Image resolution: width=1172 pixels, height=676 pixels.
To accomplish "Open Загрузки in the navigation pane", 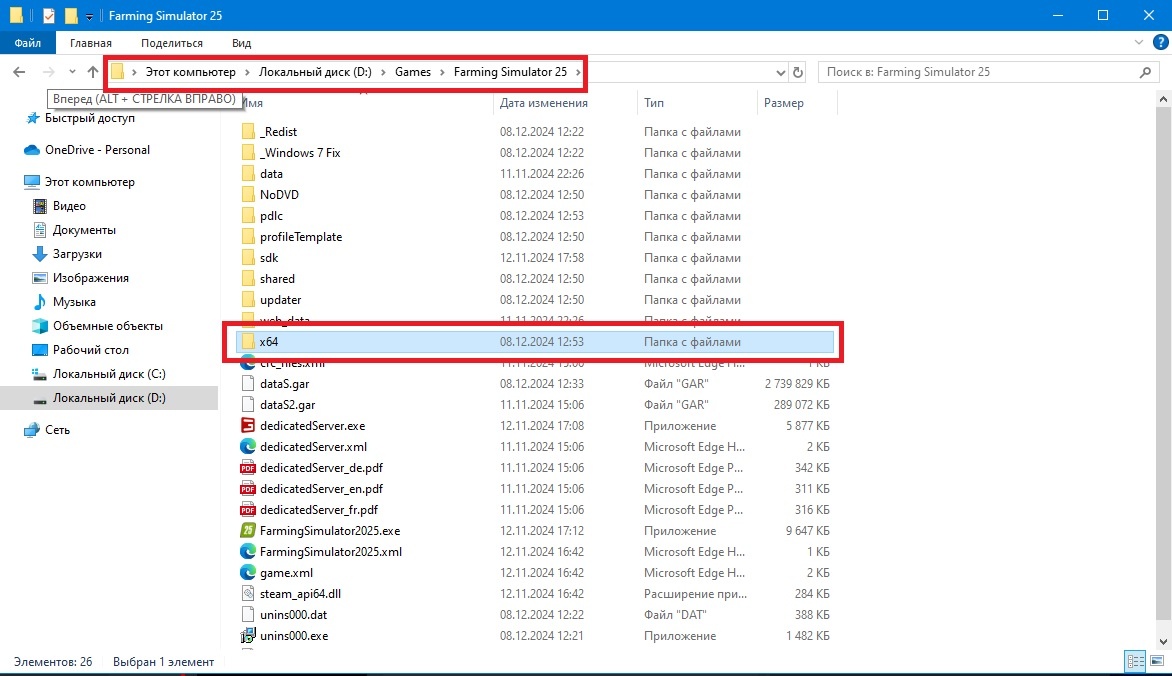I will 77,254.
